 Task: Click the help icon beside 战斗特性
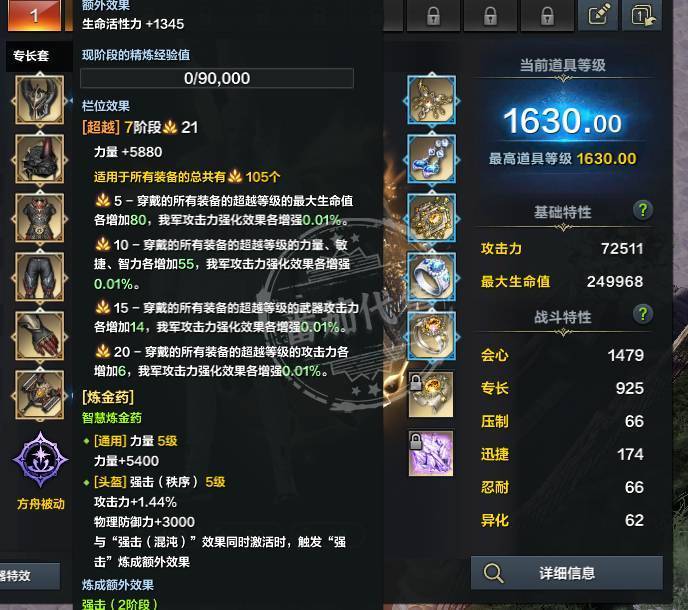tap(643, 314)
